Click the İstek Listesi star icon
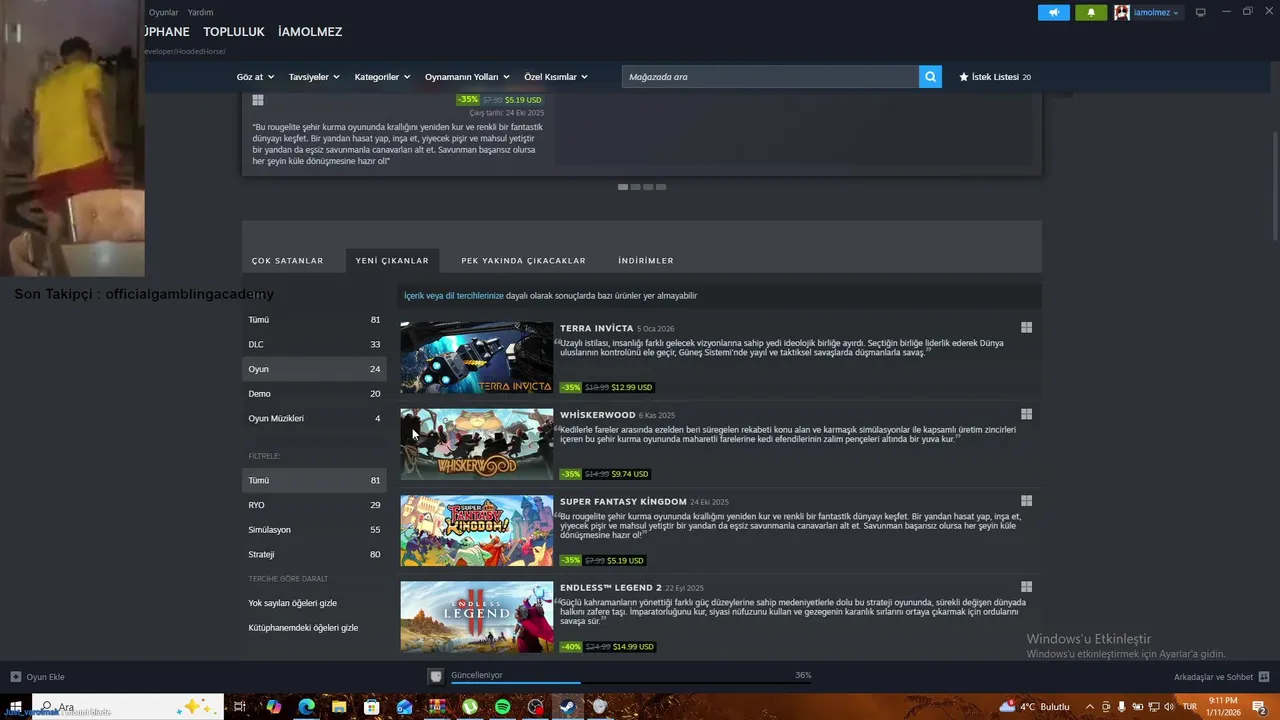Viewport: 1280px width, 720px height. (964, 77)
